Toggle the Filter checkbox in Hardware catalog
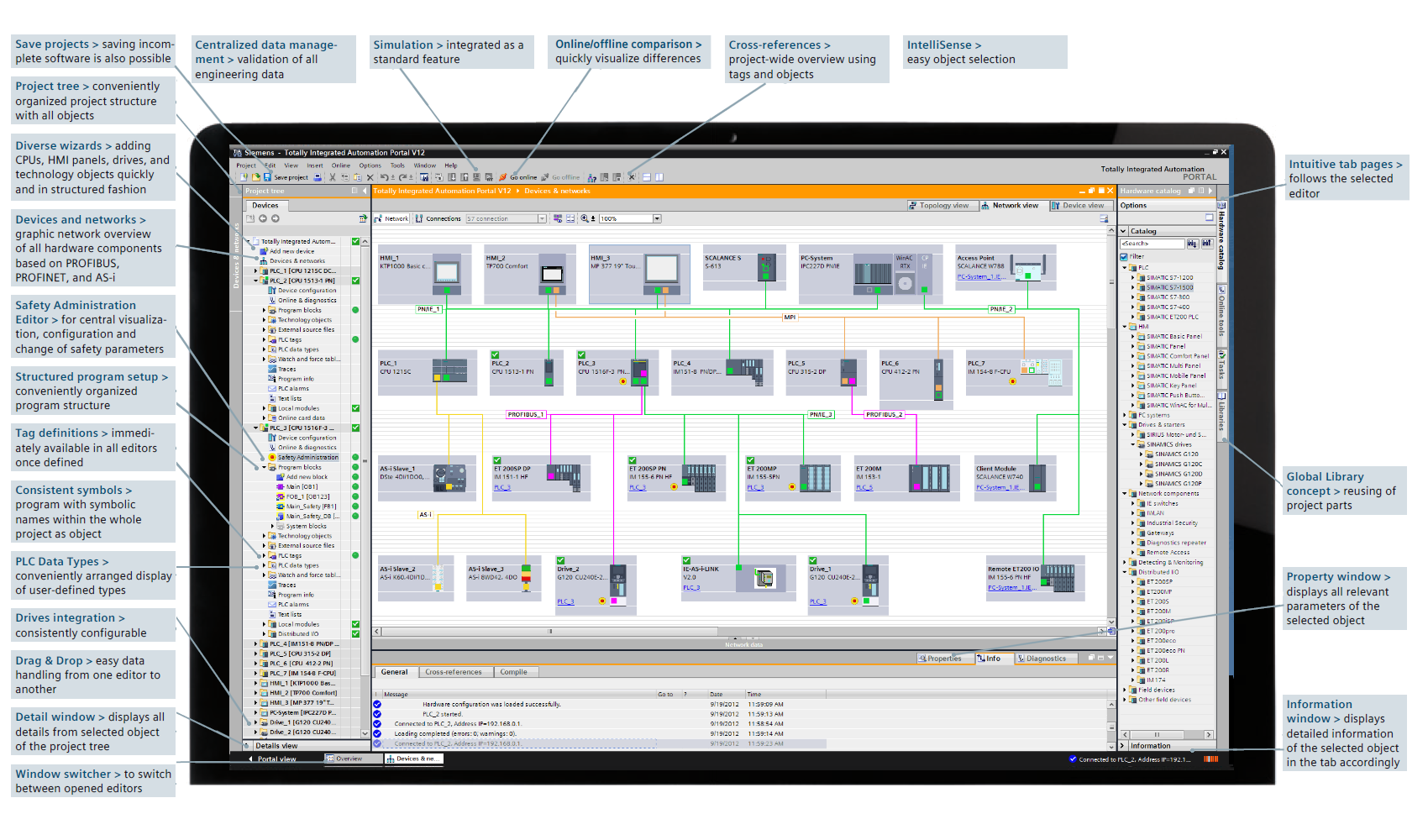The height and width of the screenshot is (840, 1428). tap(1124, 257)
